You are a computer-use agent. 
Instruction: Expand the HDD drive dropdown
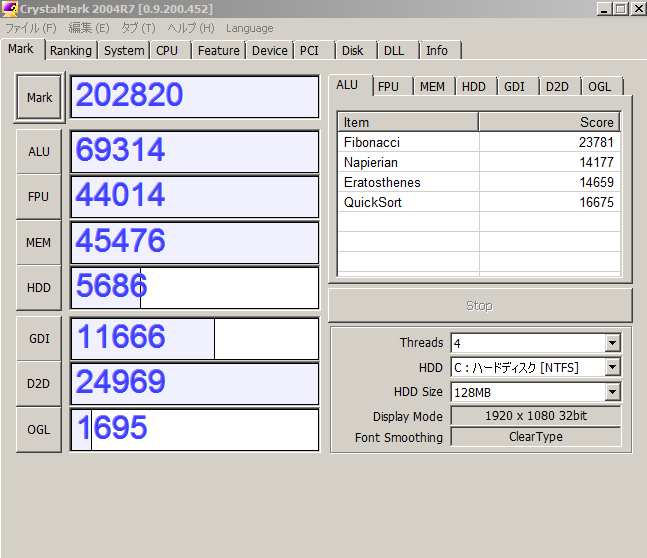pos(612,367)
